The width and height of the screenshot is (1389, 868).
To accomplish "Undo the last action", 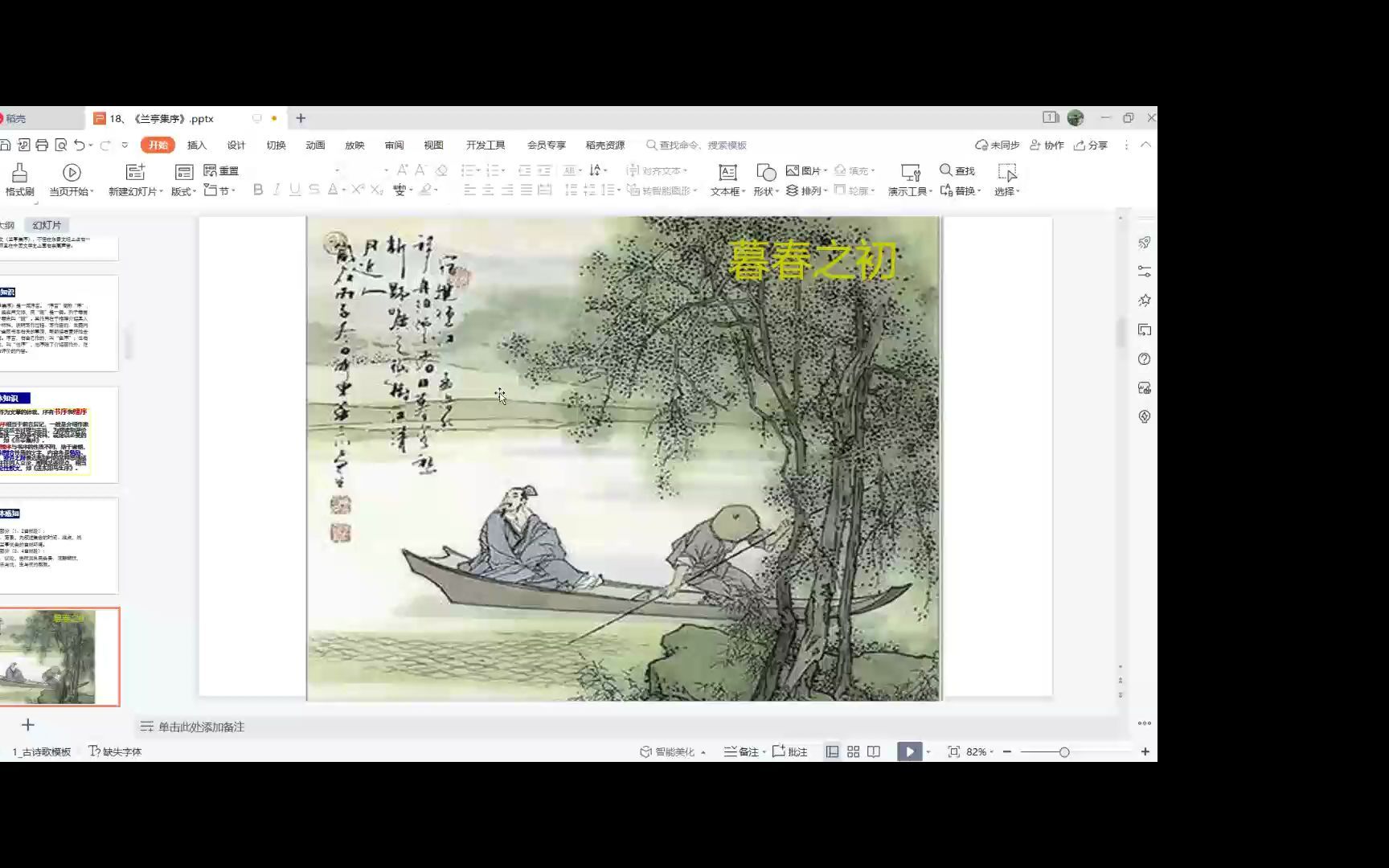I will [79, 145].
